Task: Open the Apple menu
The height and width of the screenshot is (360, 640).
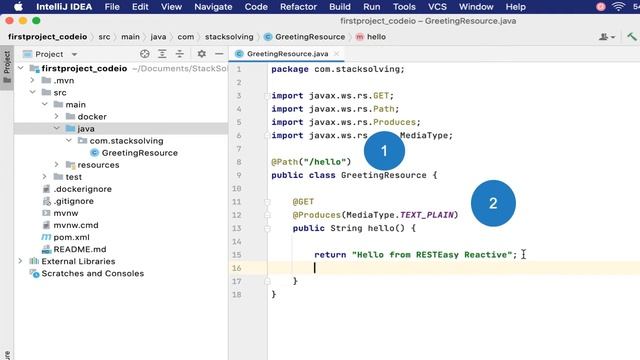Action: pos(18,7)
